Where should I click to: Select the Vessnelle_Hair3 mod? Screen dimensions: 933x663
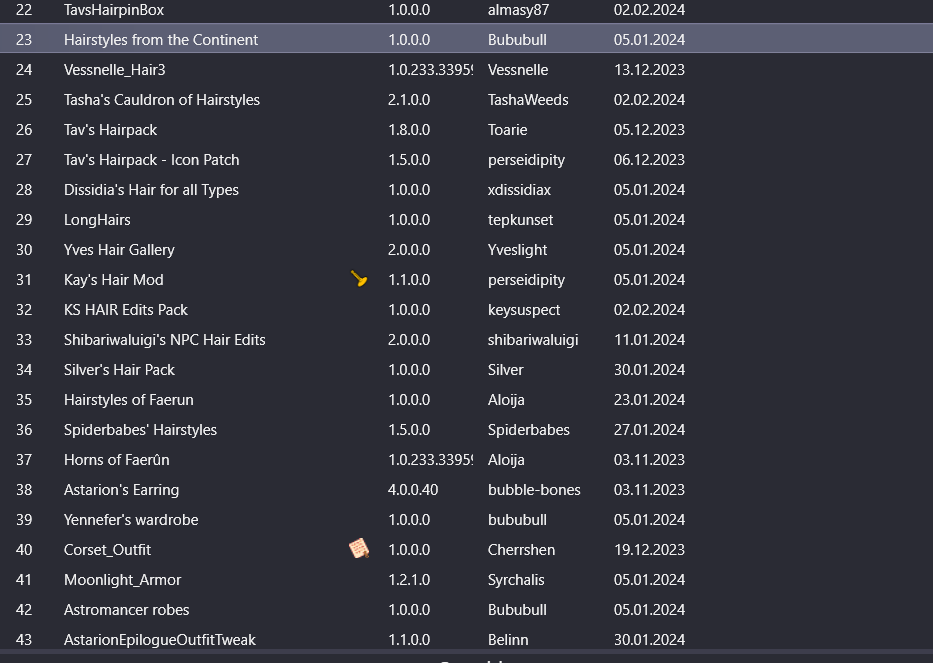(114, 70)
